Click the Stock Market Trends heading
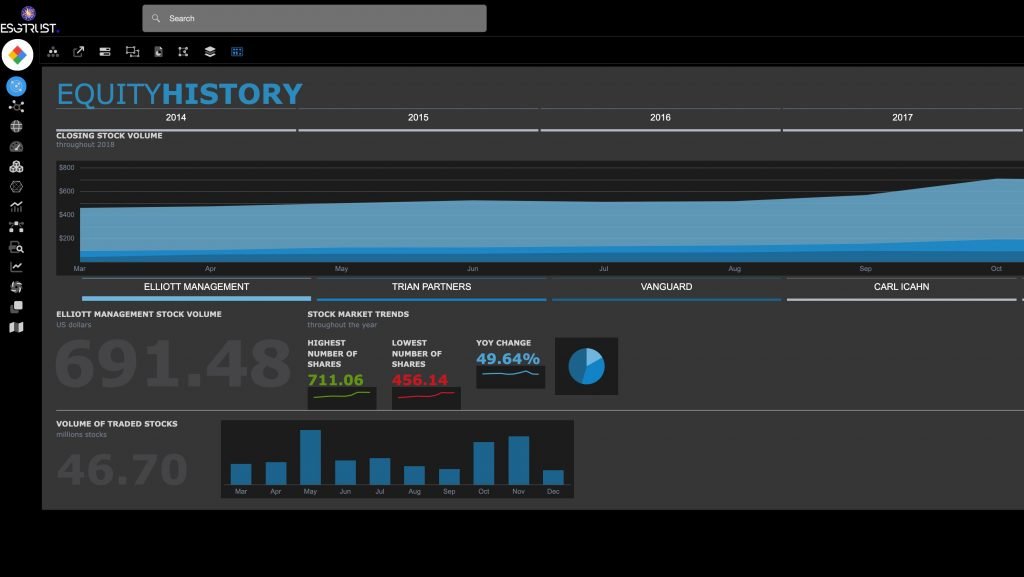Screen dimensions: 1024x577 [x=358, y=314]
